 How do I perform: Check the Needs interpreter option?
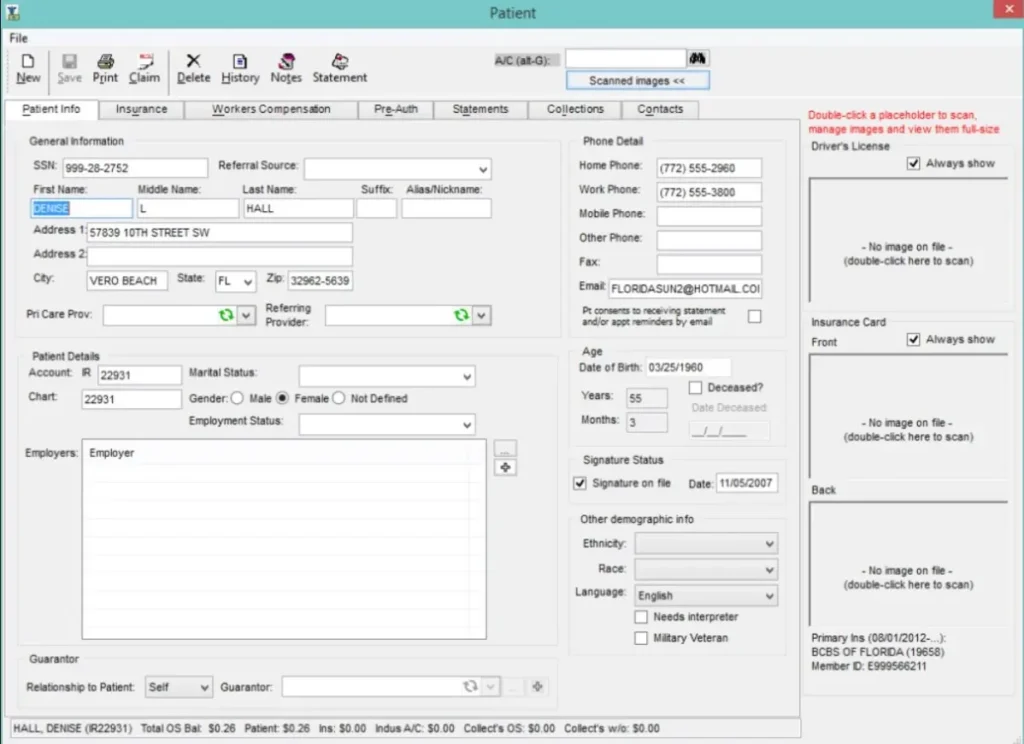pos(641,617)
